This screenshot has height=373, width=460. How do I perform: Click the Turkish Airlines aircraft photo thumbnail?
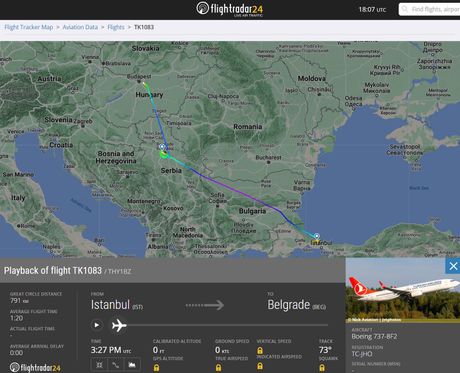(x=403, y=290)
